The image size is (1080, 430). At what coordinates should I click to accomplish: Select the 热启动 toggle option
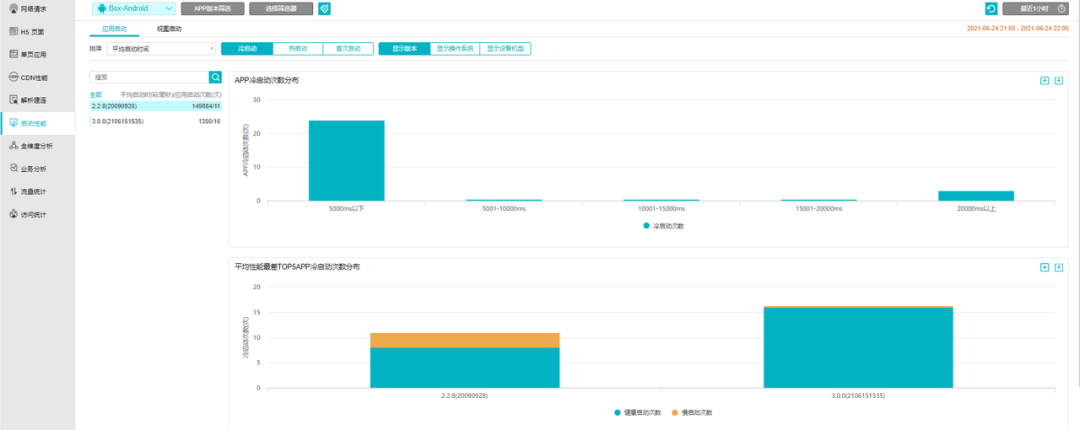pos(298,48)
